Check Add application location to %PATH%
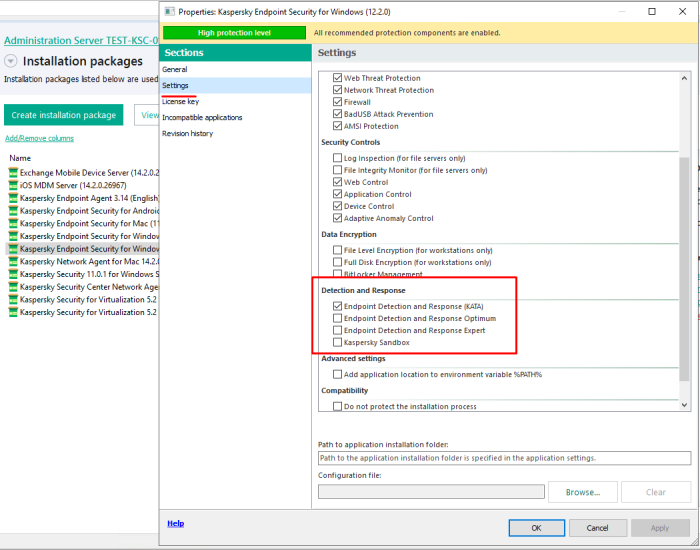The image size is (700, 550). (338, 374)
